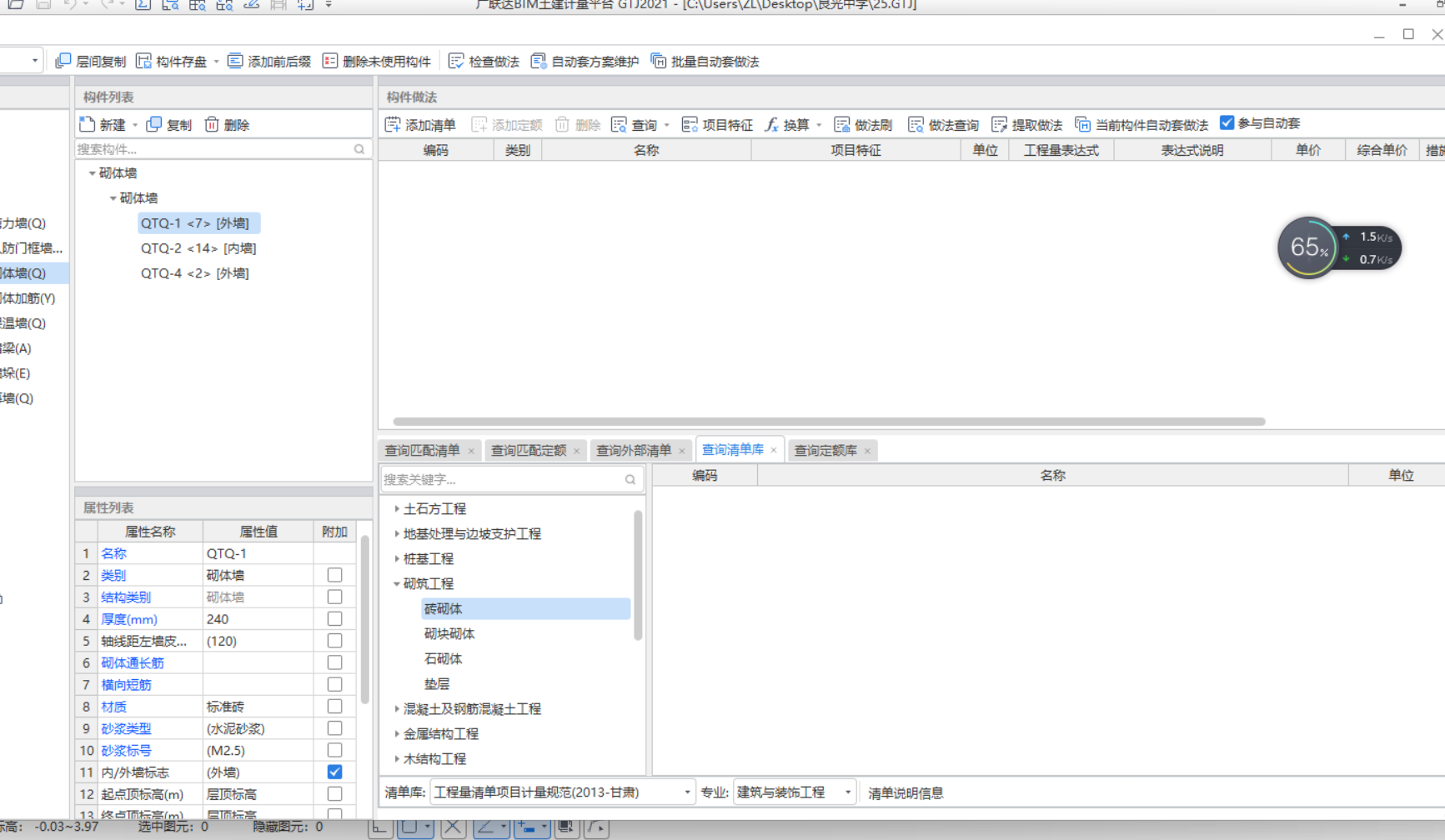Open 做法查询 tool
This screenshot has height=840, width=1445.
coord(943,124)
